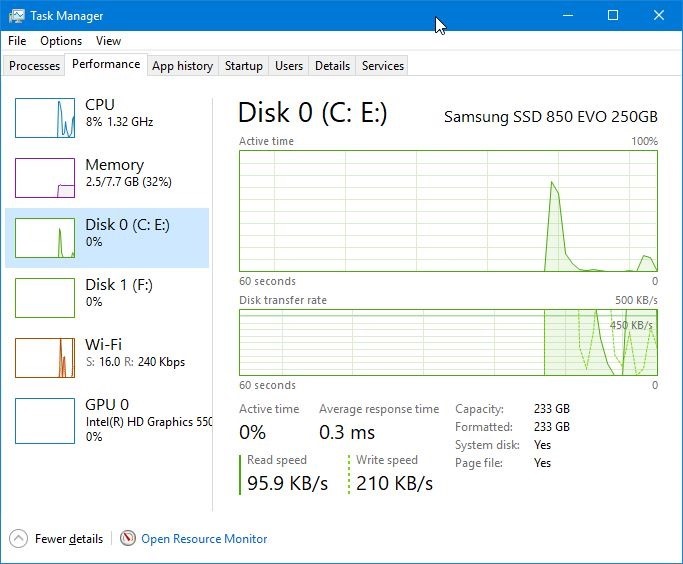
Task: Click the Disk 0 sidebar graph icon
Action: pos(45,238)
